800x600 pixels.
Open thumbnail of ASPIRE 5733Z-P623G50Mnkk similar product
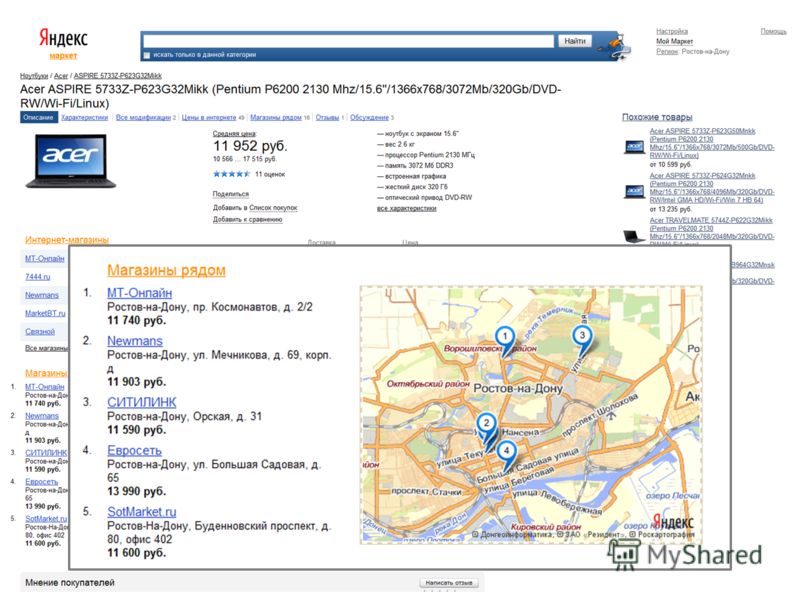tap(634, 147)
